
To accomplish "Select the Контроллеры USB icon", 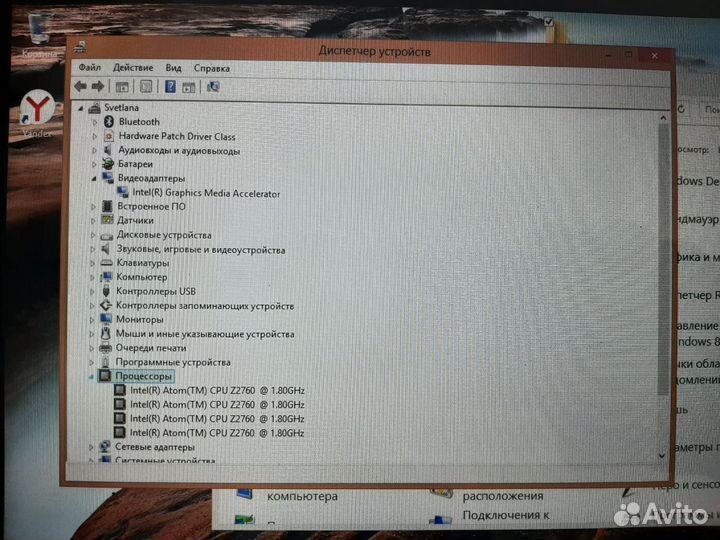I will tap(106, 291).
